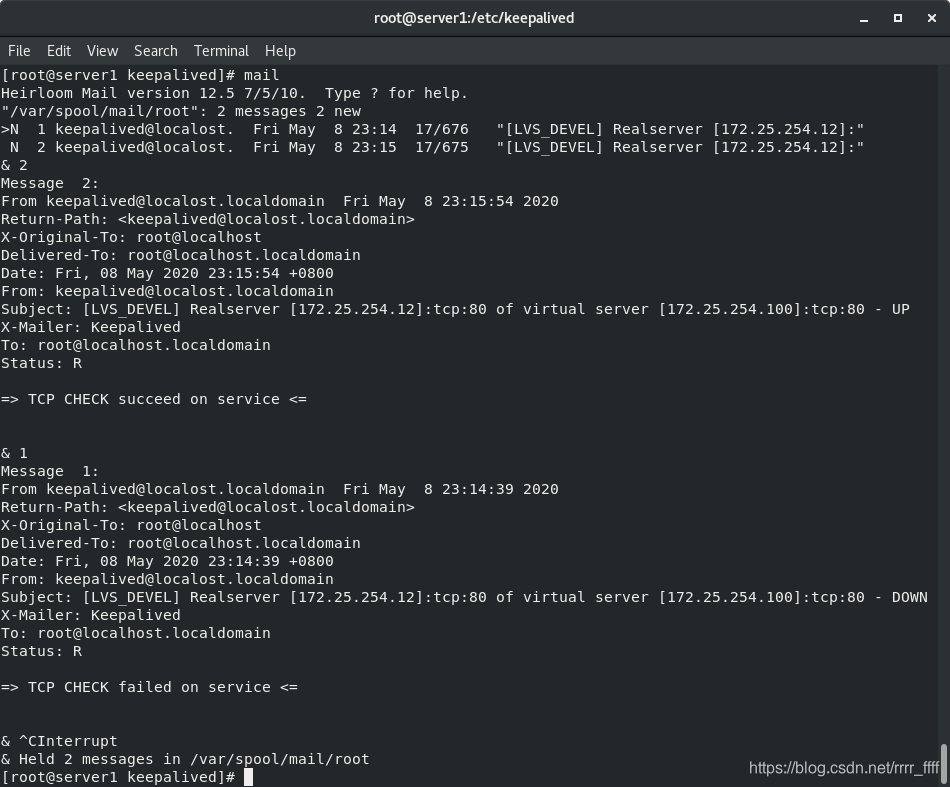Click the Subject line ending in 'DOWN'
950x787 pixels.
point(464,597)
